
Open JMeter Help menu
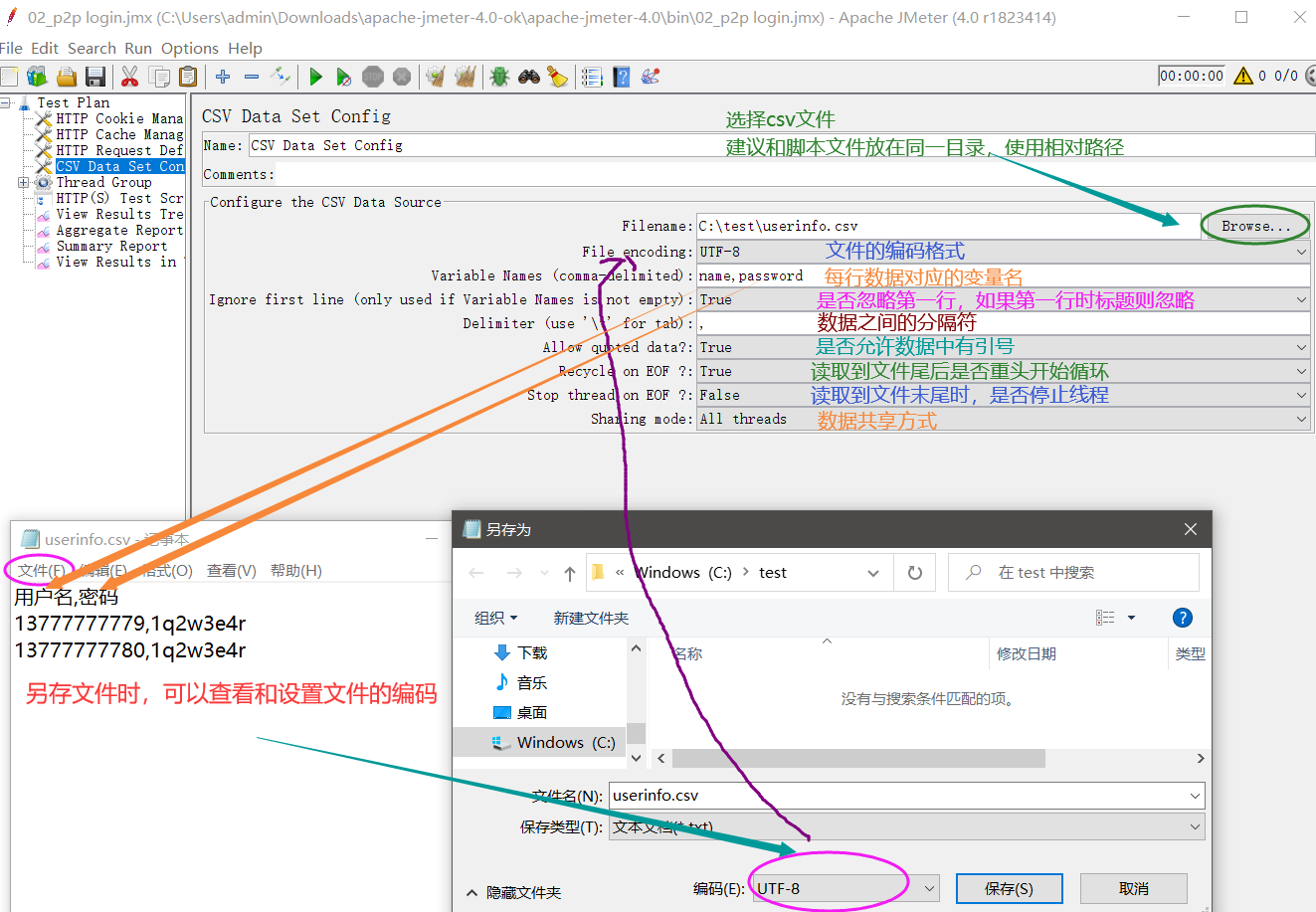[x=245, y=48]
